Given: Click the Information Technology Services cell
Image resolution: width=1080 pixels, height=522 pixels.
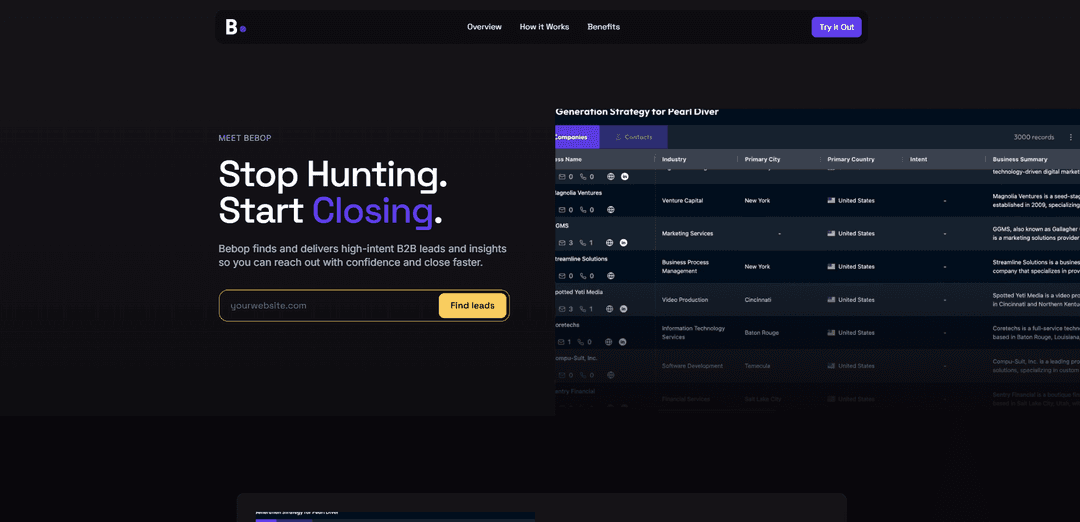Looking at the screenshot, I should [694, 333].
